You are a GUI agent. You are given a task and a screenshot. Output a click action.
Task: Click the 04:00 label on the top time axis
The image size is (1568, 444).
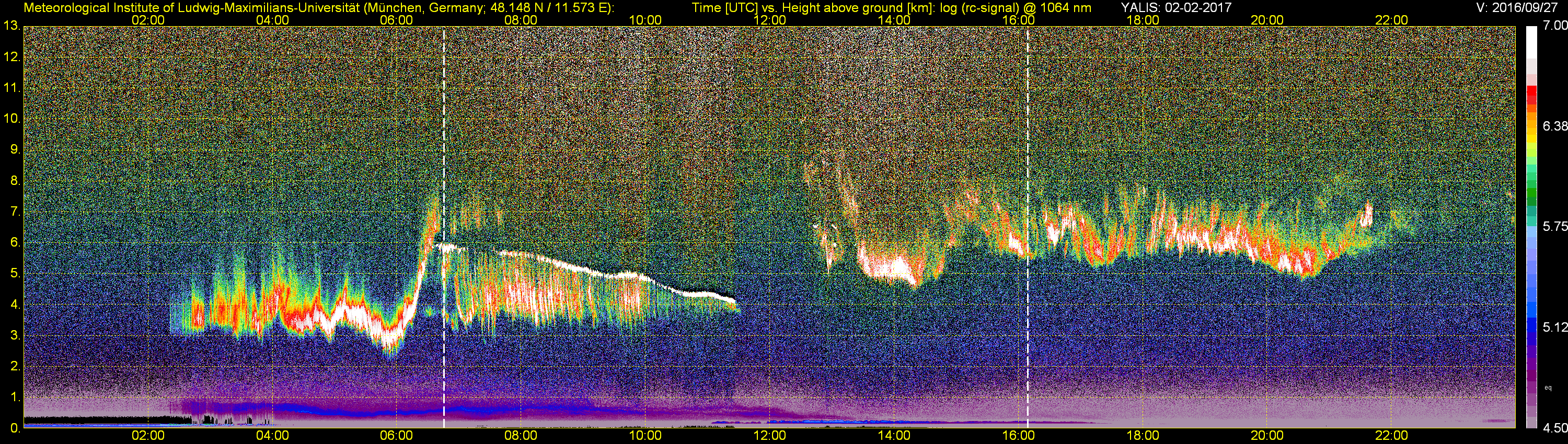(x=272, y=20)
